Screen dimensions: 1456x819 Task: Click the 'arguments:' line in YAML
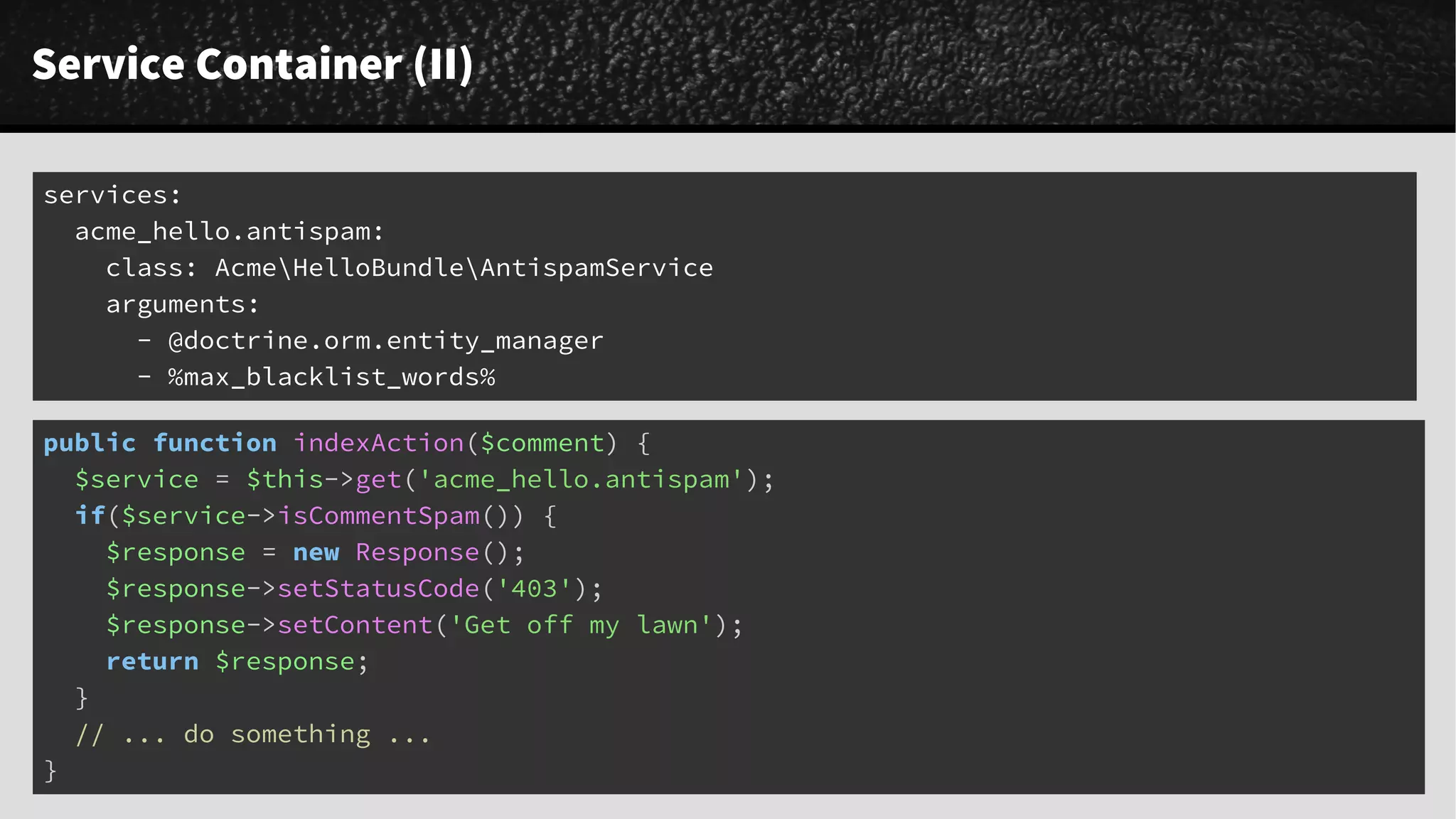click(x=183, y=305)
